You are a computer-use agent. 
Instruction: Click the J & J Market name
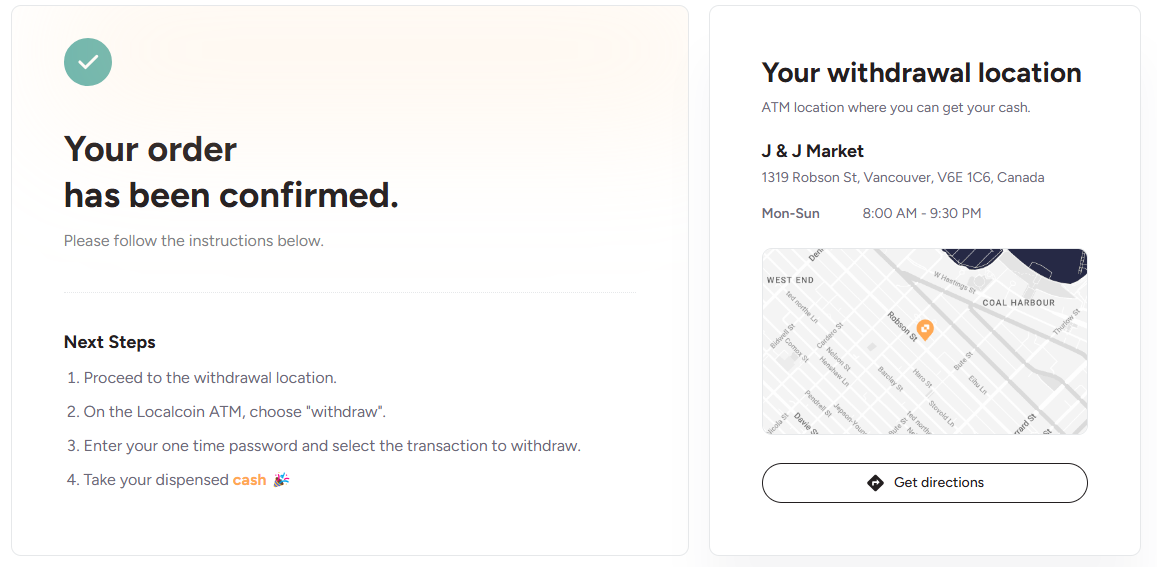click(812, 151)
